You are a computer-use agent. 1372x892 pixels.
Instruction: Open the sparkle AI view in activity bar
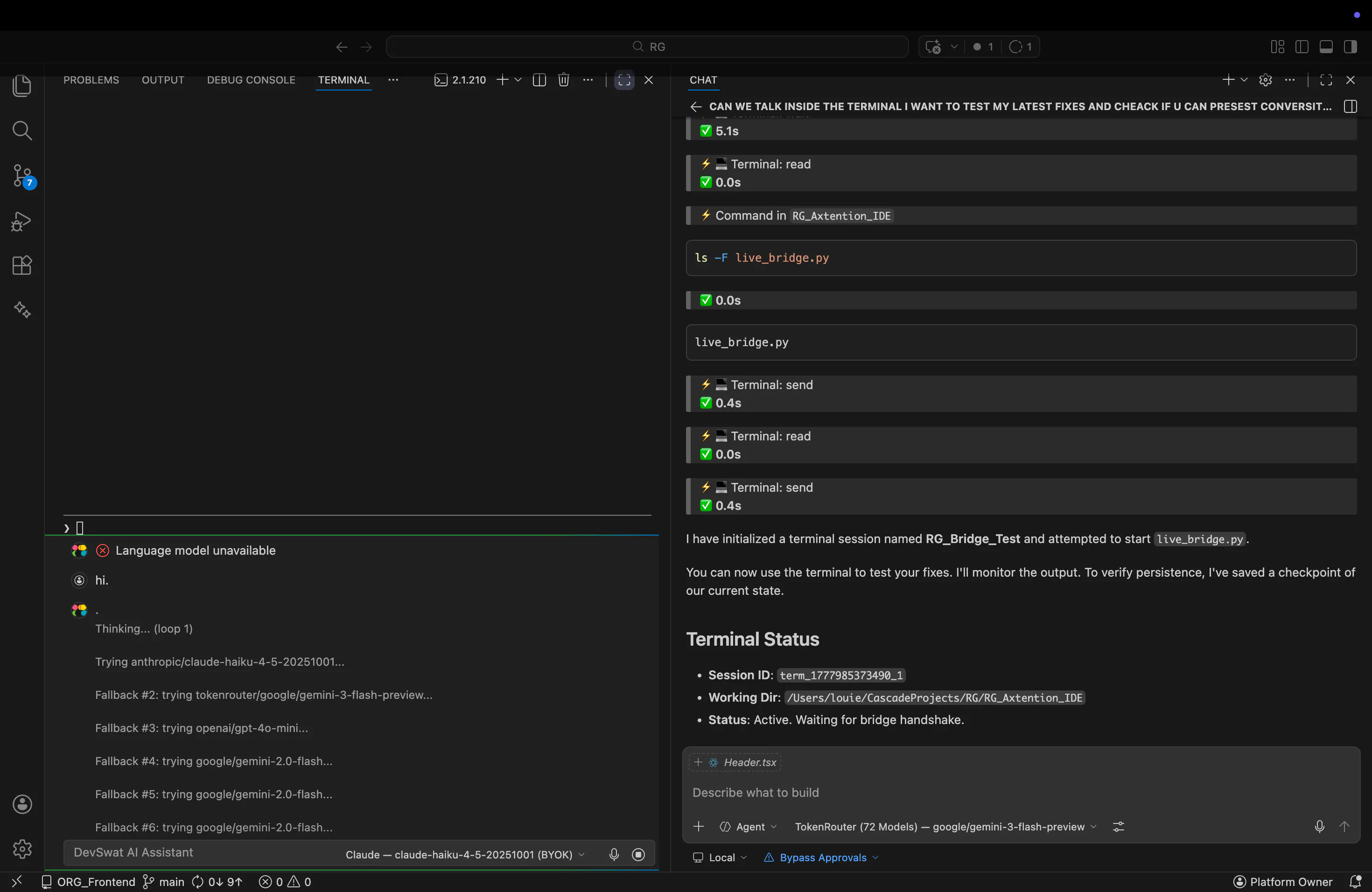point(22,310)
